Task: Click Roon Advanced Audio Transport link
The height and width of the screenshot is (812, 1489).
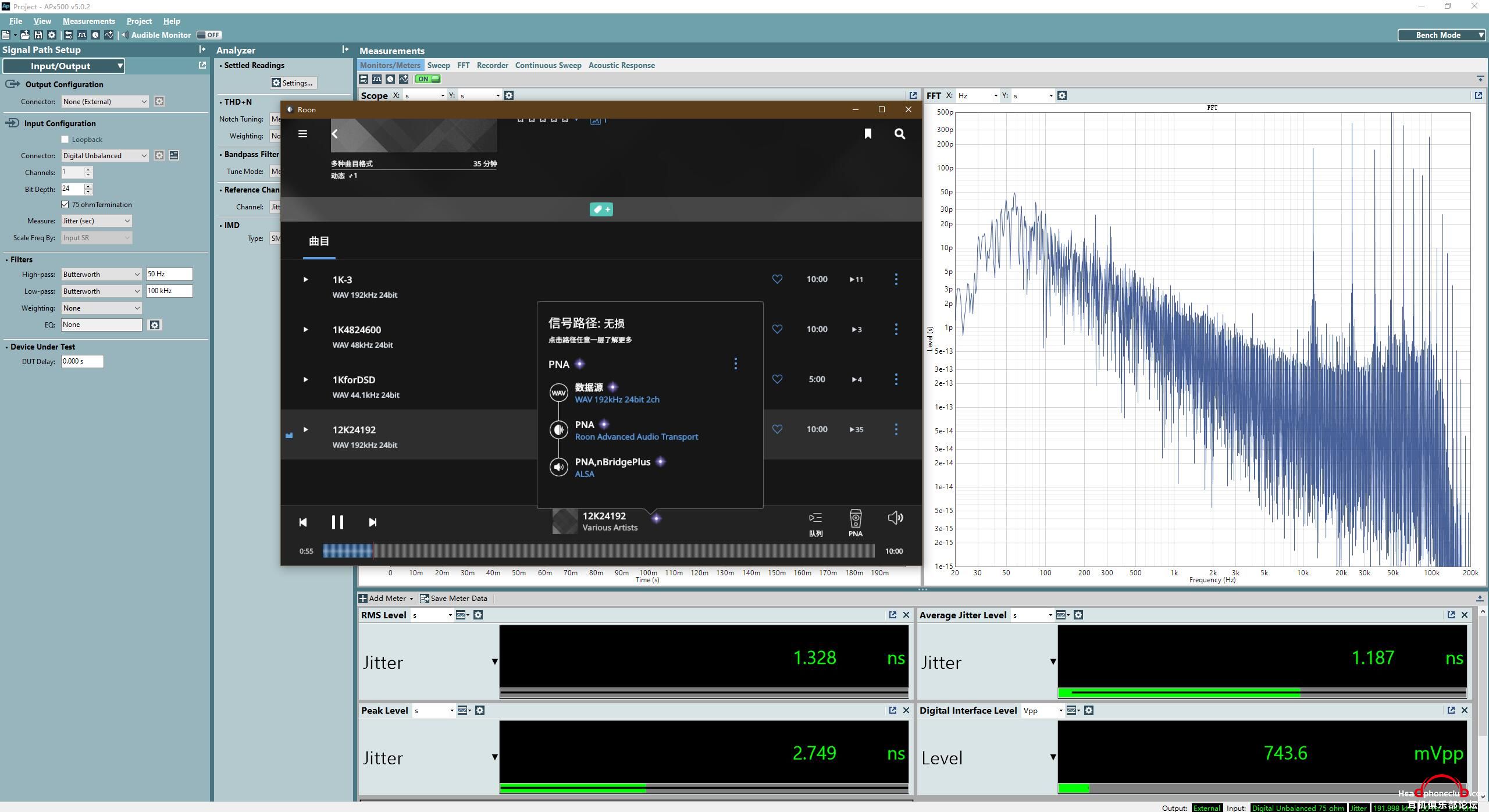Action: click(636, 437)
